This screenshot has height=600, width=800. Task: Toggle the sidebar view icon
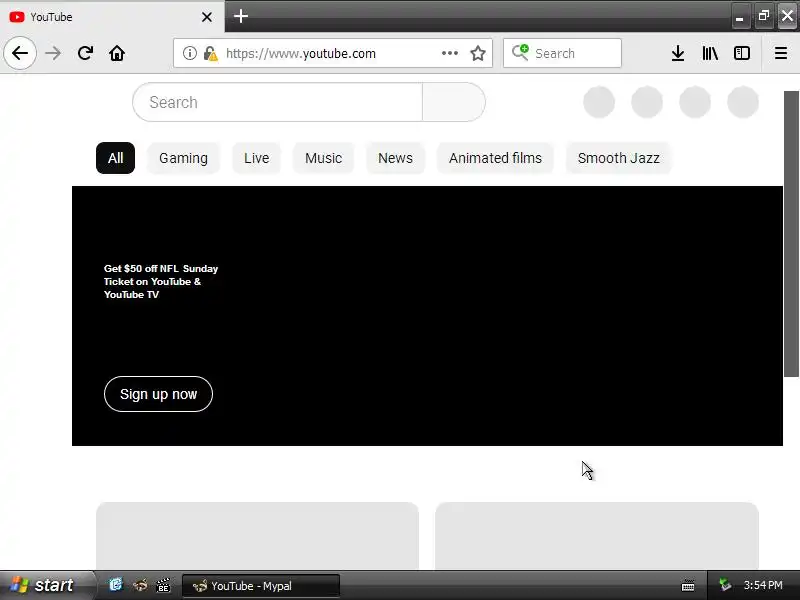[x=741, y=53]
